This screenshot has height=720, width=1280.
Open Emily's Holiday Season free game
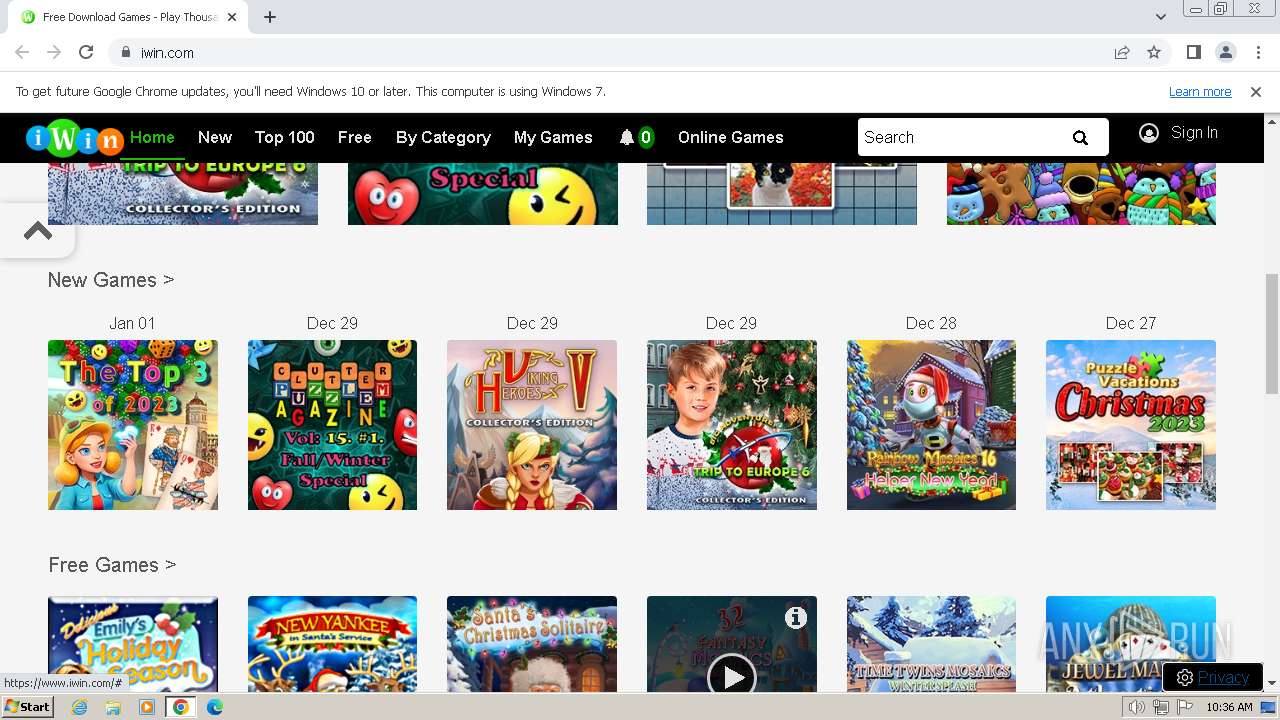(x=133, y=644)
